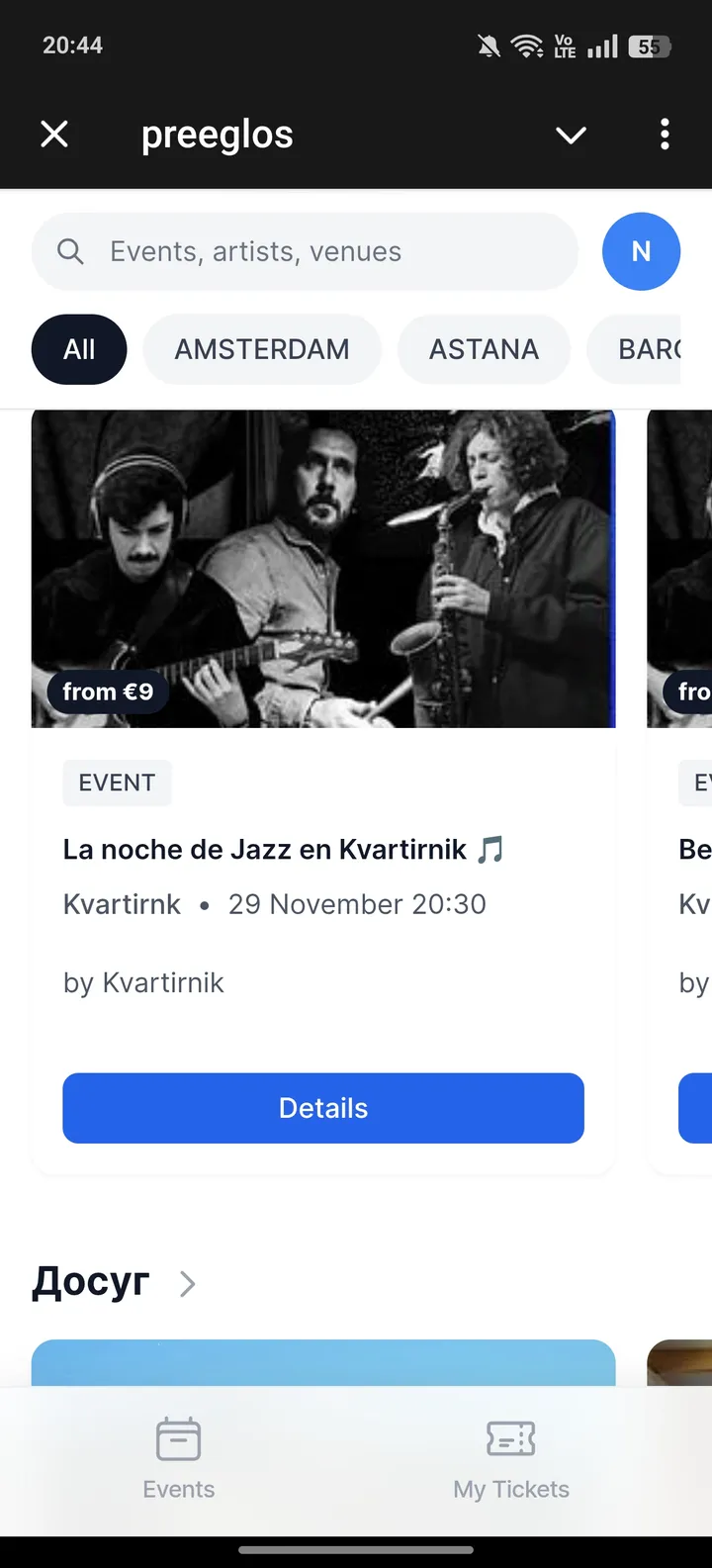712x1568 pixels.
Task: Open La noche de Jazz en Kvartirnik title
Action: coord(284,850)
